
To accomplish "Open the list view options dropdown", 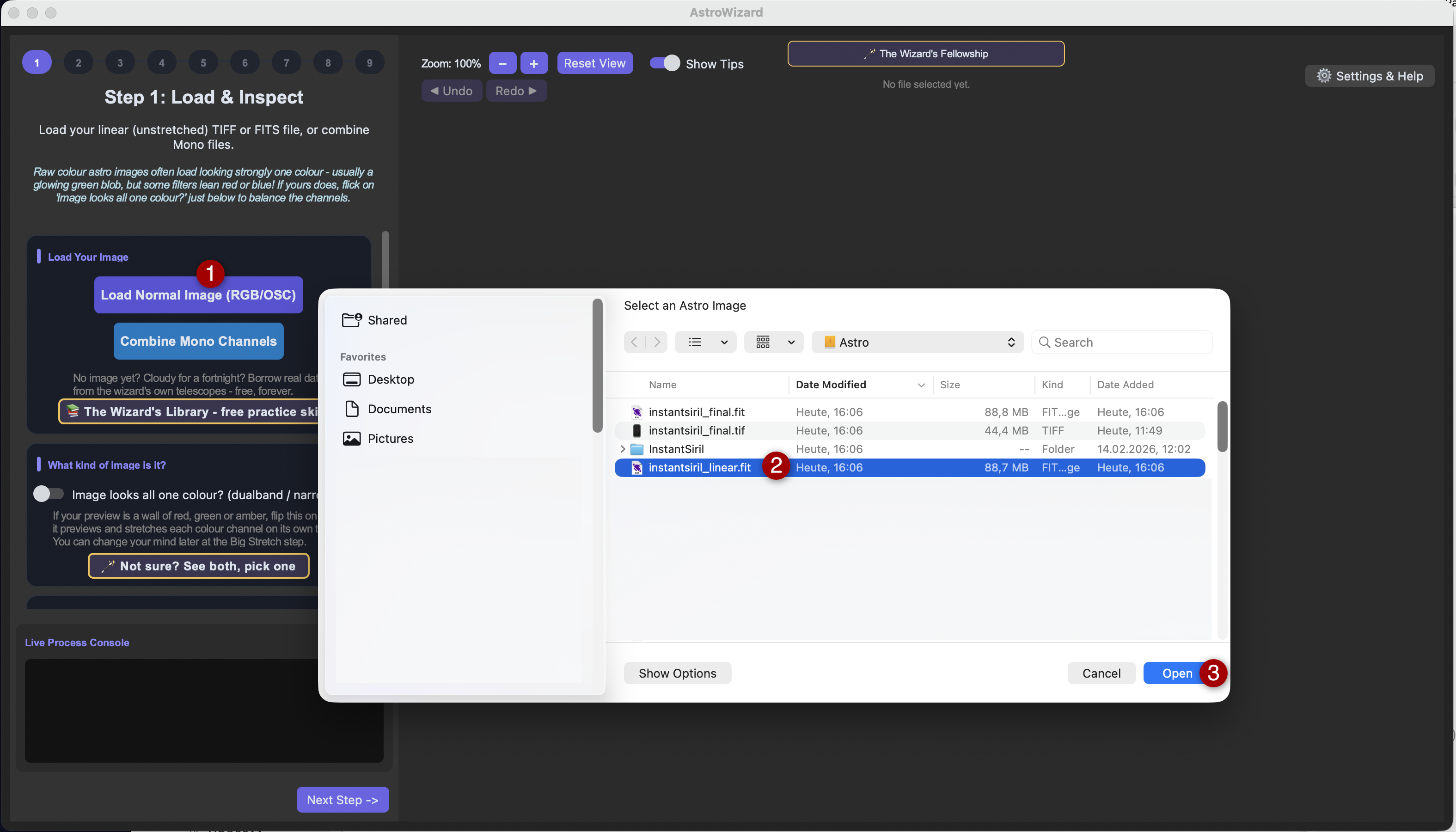I will (x=706, y=343).
